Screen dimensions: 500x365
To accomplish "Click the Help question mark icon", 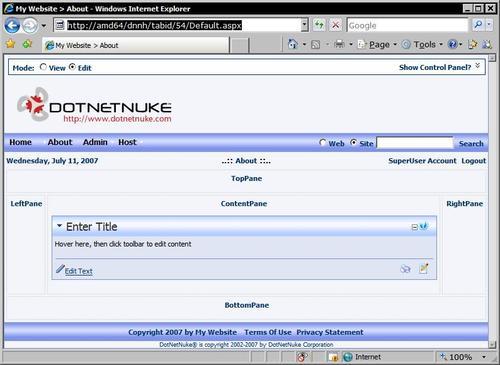I will (x=453, y=44).
